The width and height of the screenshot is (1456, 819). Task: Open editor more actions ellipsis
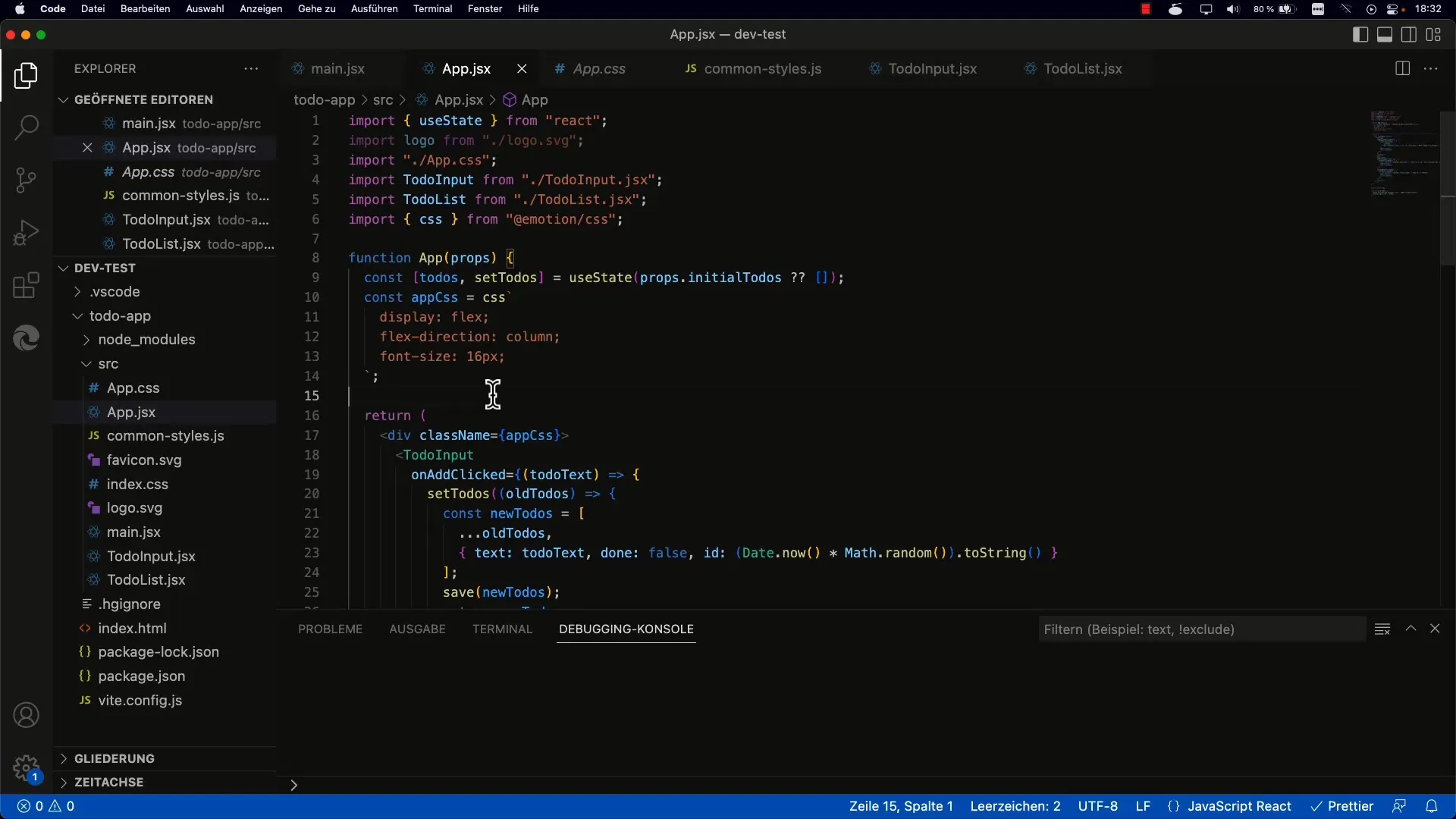tap(1431, 68)
